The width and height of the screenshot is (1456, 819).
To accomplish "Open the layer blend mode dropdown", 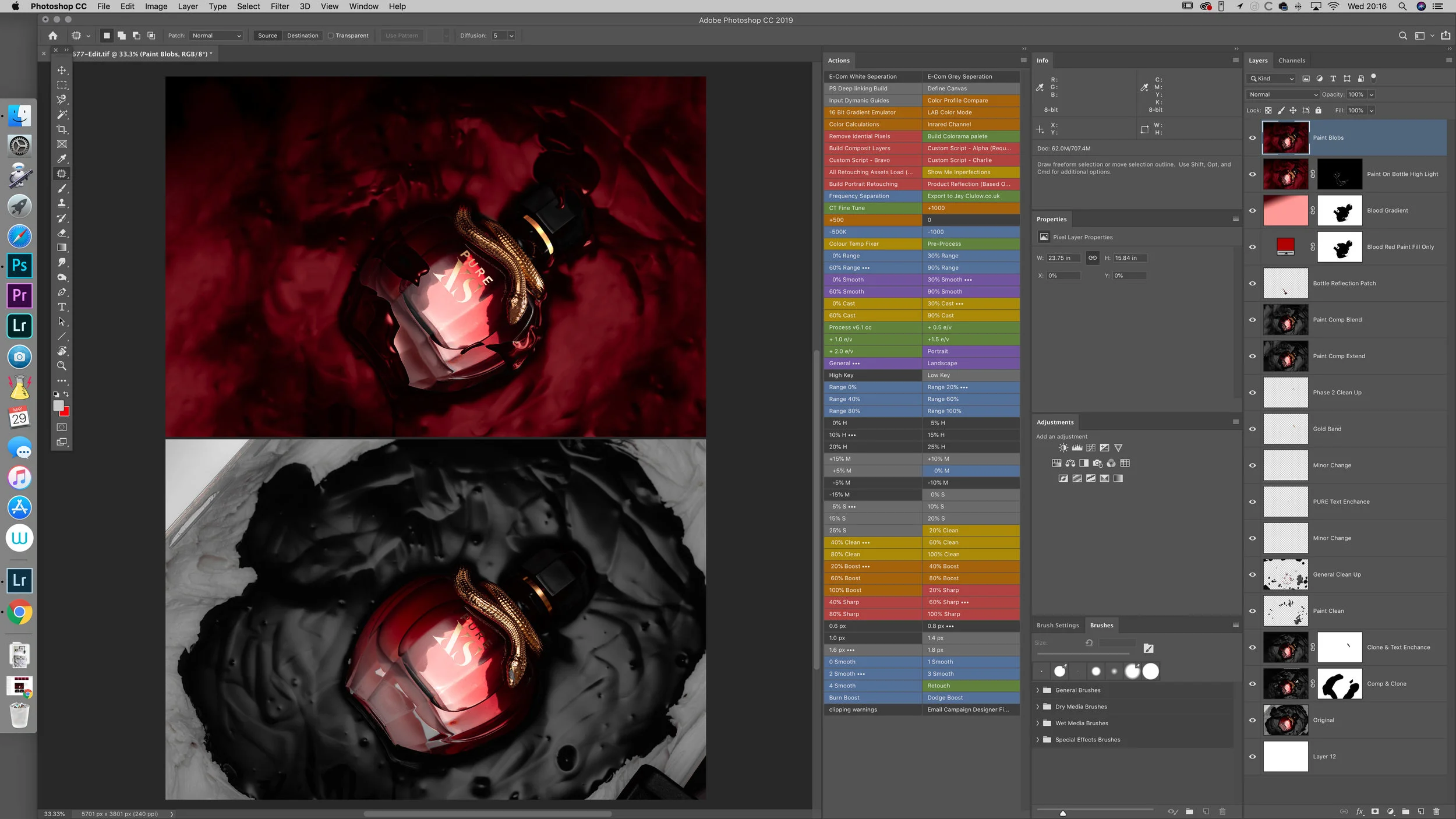I will point(1283,94).
